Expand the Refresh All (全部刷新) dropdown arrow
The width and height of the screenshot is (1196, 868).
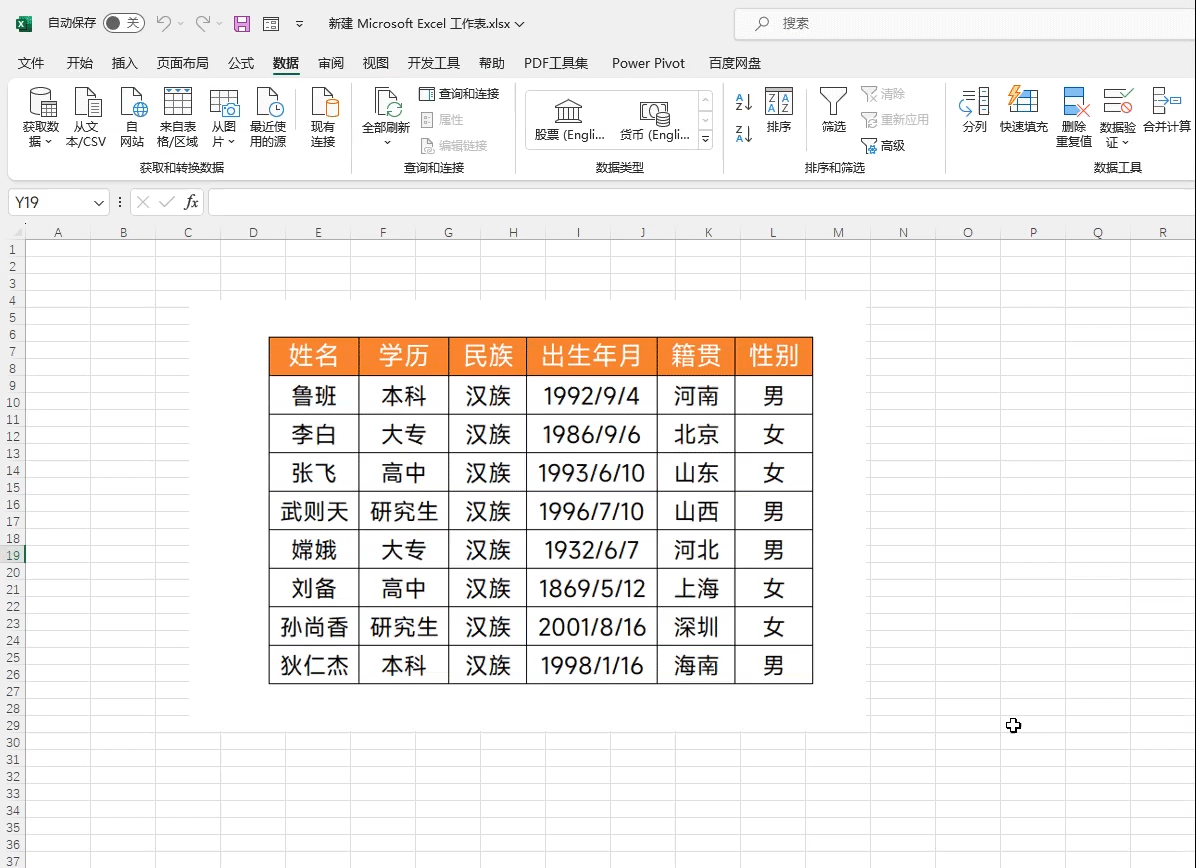(x=386, y=142)
